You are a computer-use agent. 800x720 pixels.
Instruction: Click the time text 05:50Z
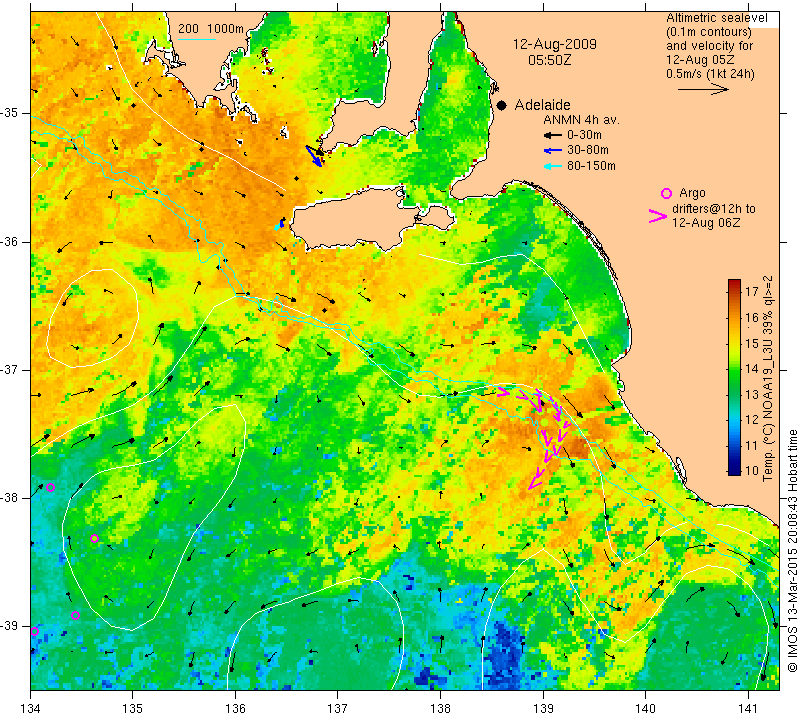point(549,60)
